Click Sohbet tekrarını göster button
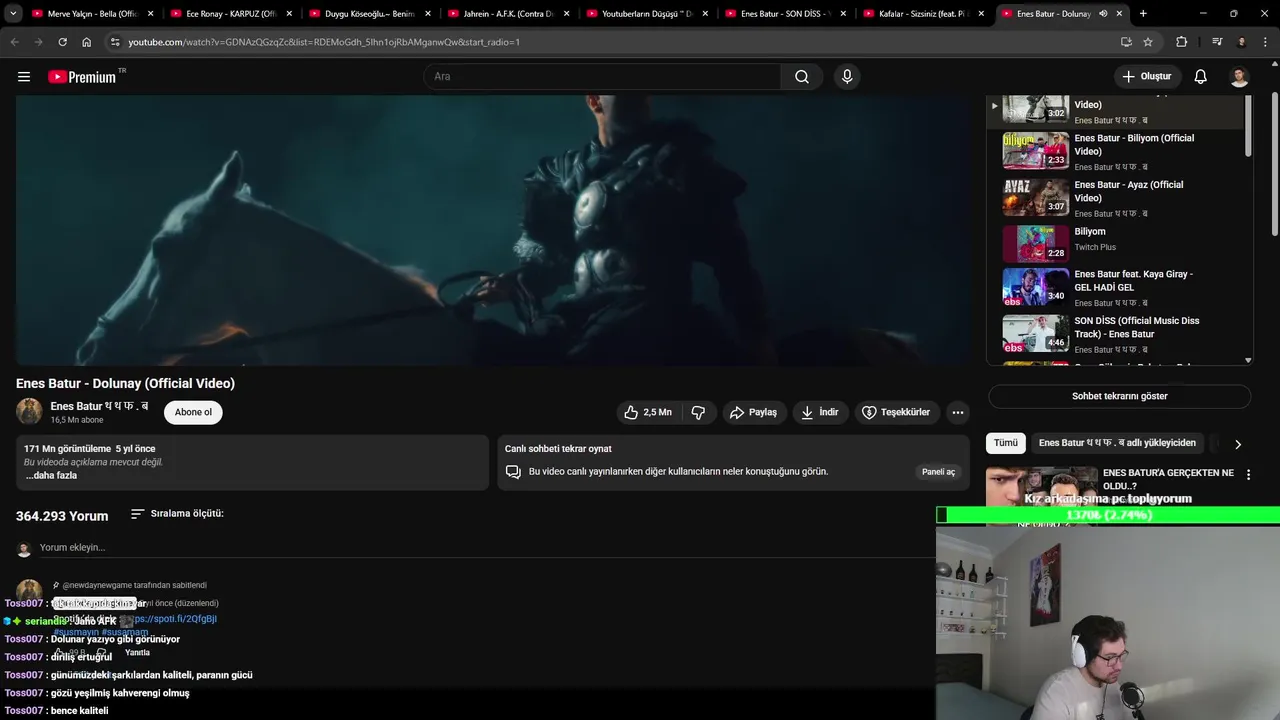This screenshot has height=720, width=1280. [x=1119, y=396]
